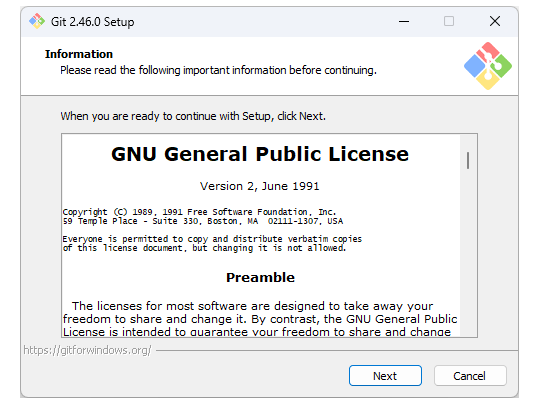Click the 'Git 2.46.0 Setup' title text

(93, 22)
